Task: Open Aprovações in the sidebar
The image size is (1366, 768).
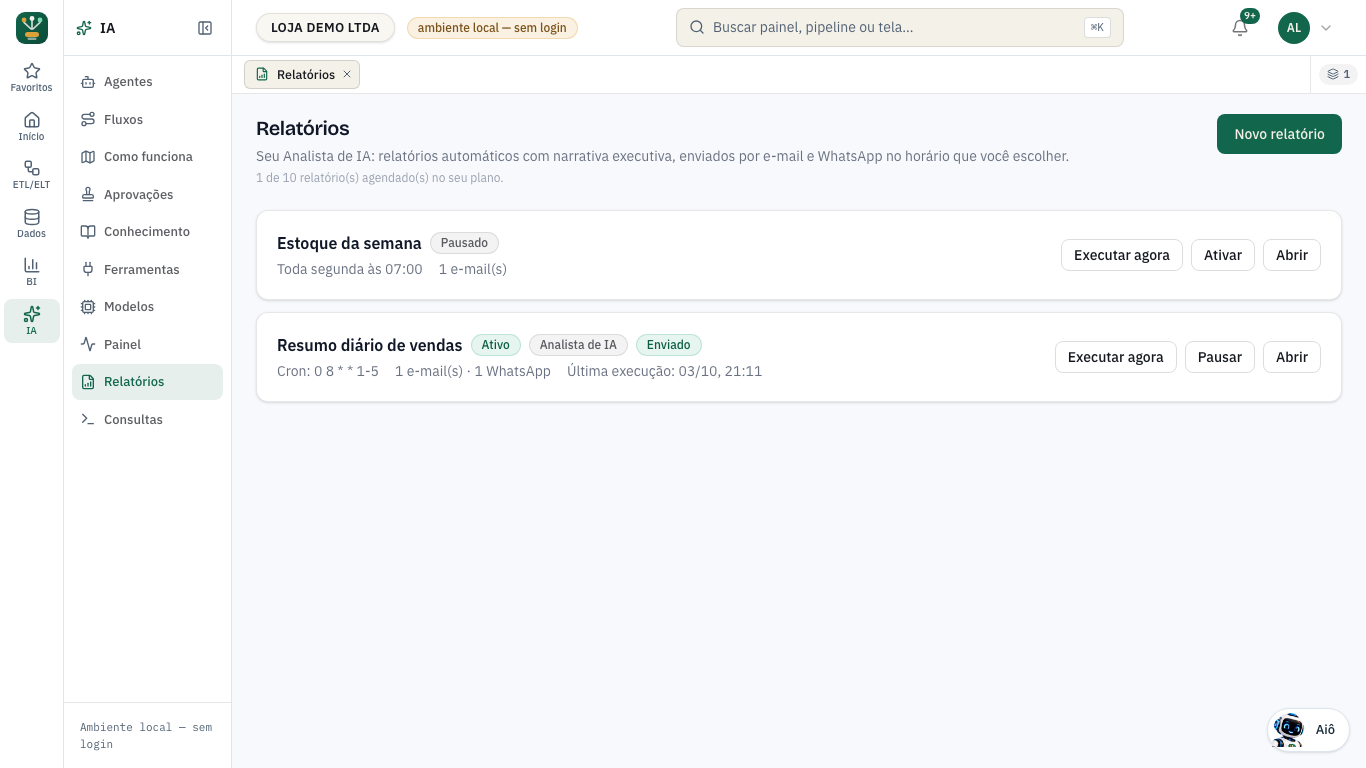Action: coord(148,194)
